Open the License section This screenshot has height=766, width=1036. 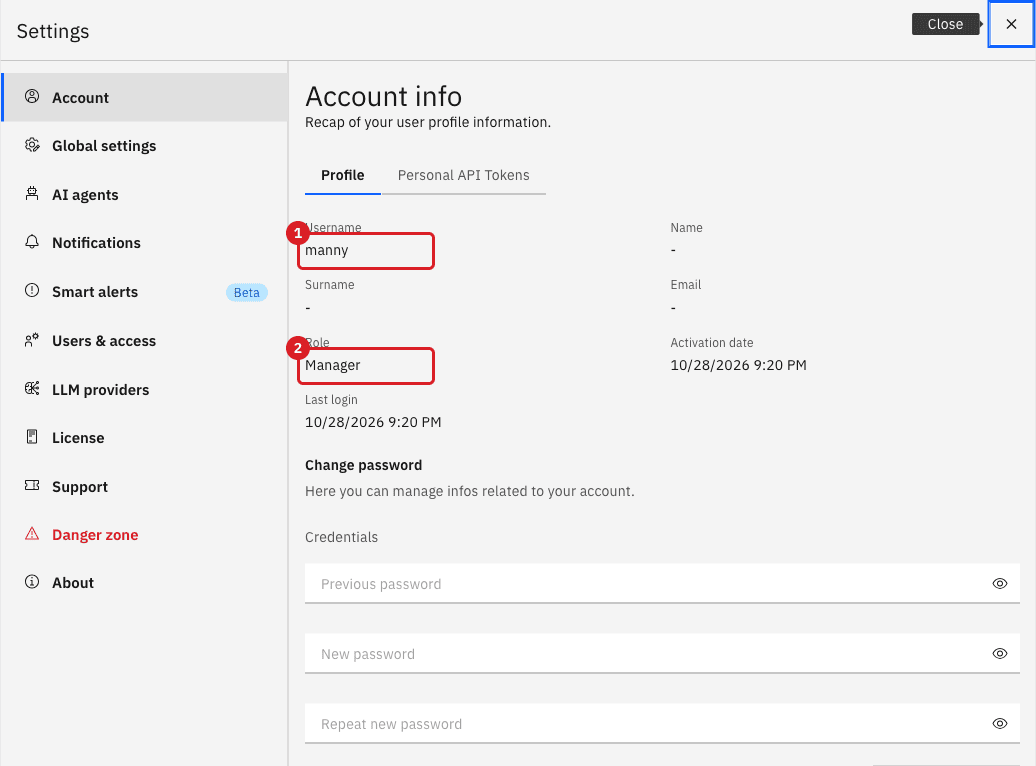tap(145, 438)
